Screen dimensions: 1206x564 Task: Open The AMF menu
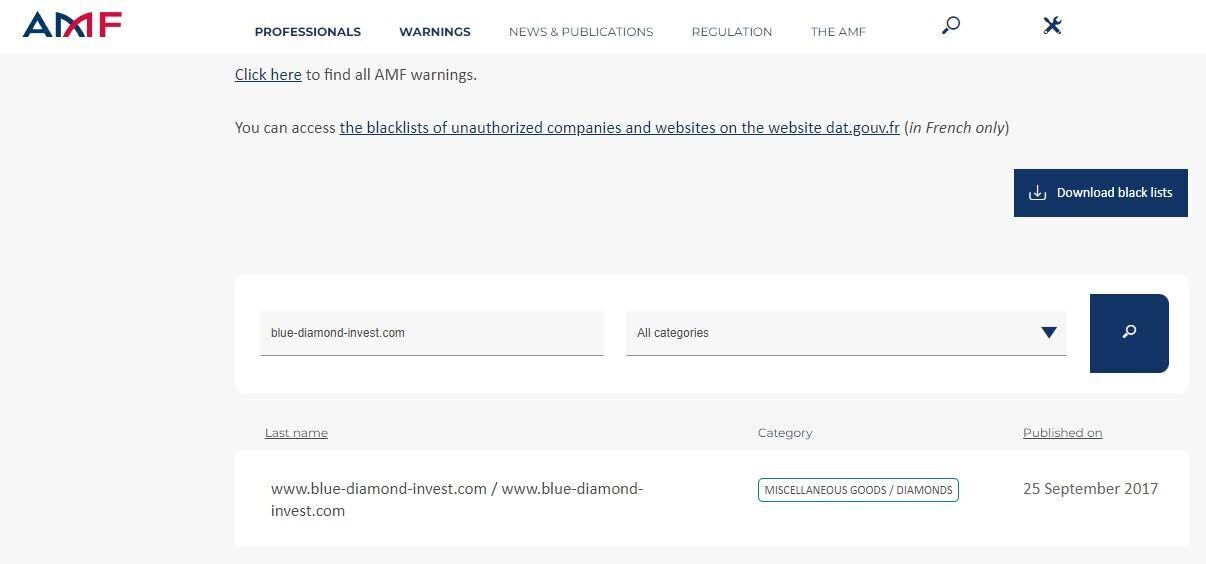click(x=838, y=32)
